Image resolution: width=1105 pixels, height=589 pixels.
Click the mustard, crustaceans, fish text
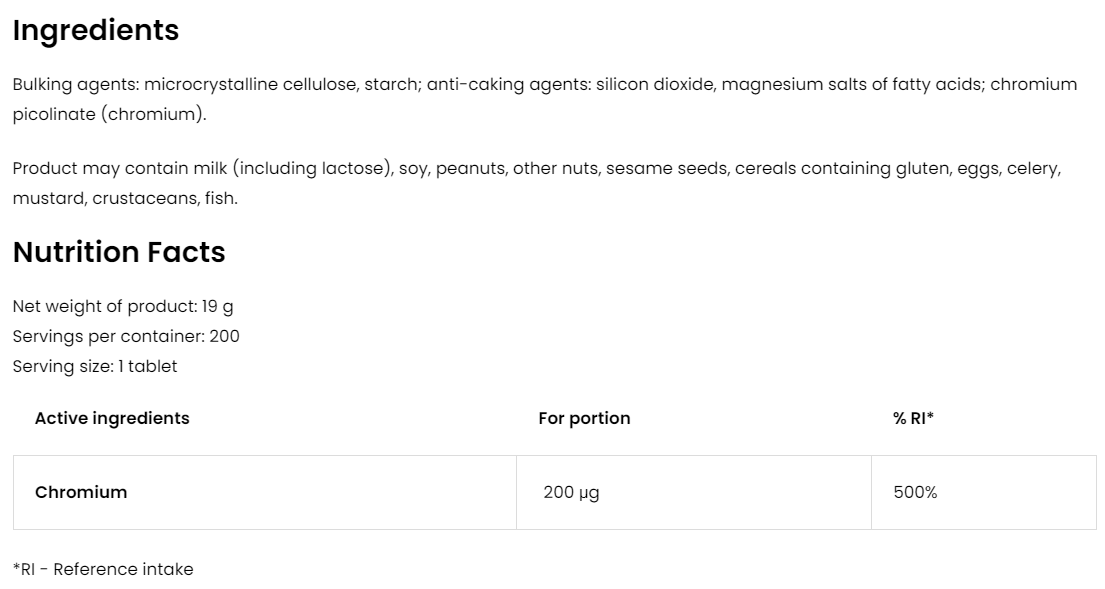pos(125,198)
